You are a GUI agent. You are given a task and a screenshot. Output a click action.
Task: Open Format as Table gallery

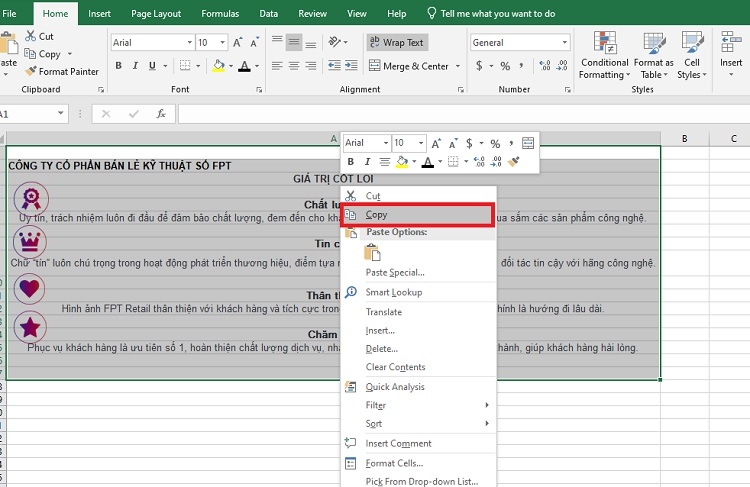(x=653, y=55)
